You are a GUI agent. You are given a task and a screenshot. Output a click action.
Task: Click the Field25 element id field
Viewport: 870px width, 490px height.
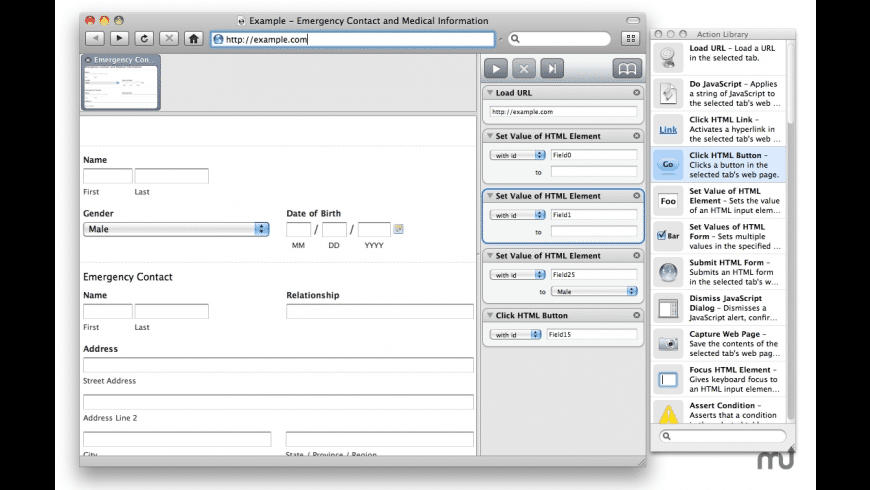[x=594, y=275]
